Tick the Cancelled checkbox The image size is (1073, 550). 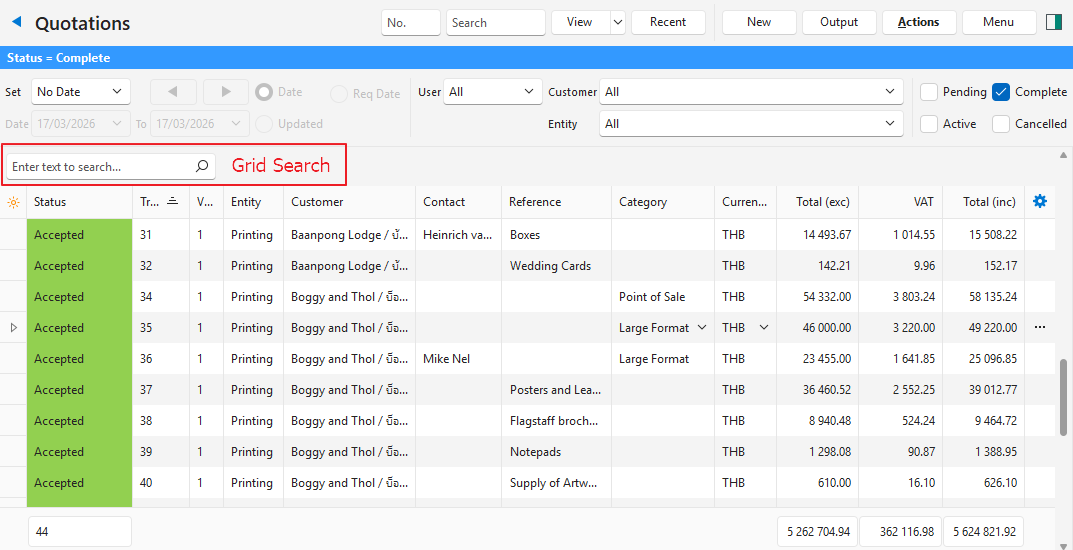(x=1001, y=124)
